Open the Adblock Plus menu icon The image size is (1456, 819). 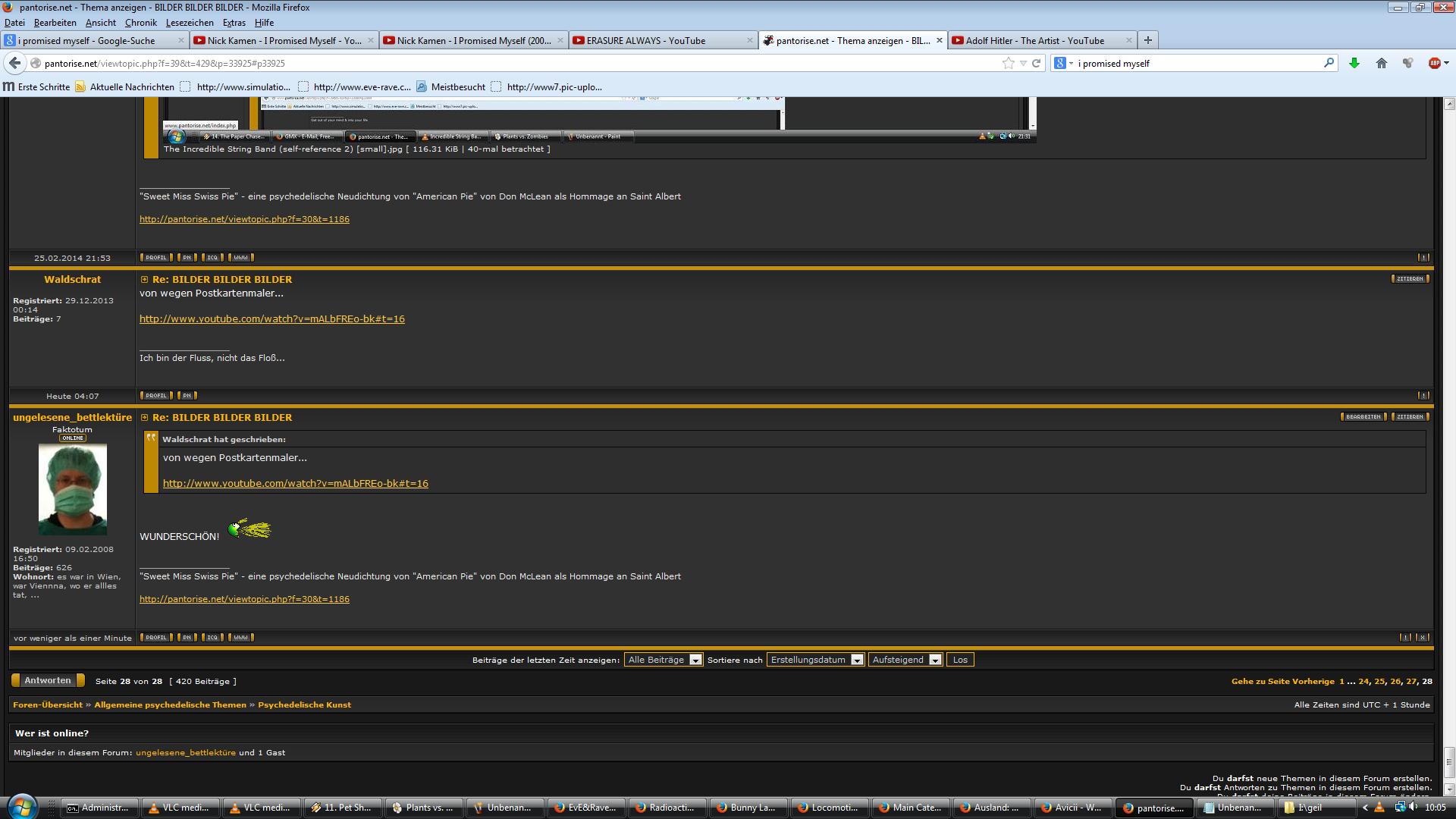[1434, 63]
